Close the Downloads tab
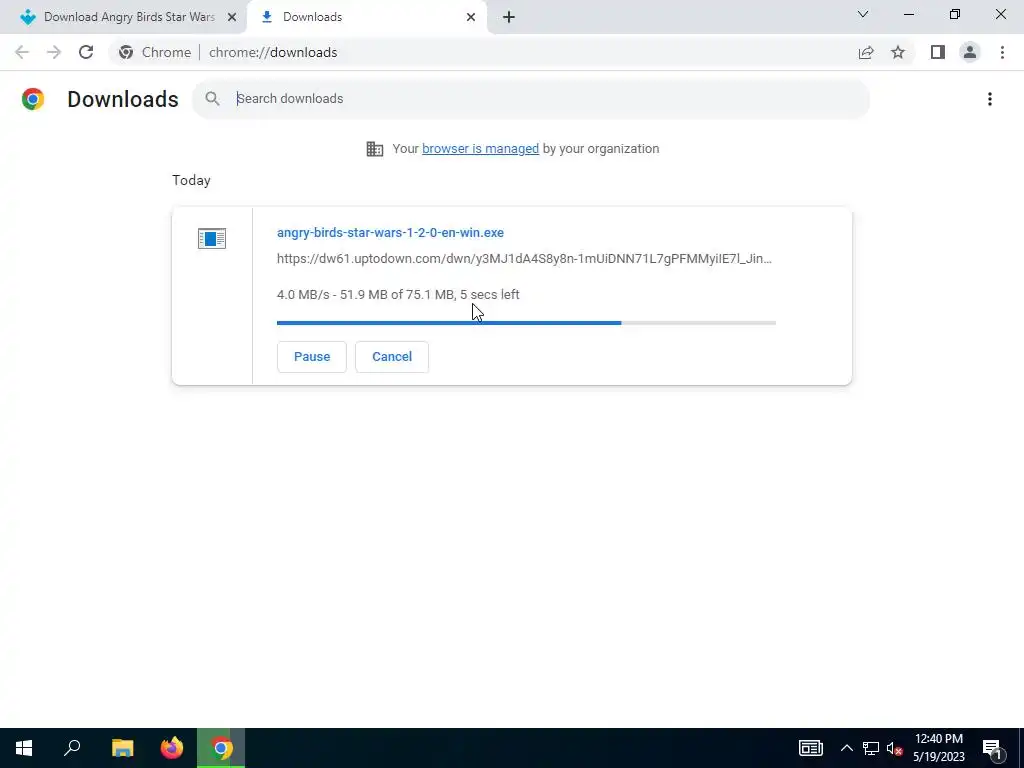The width and height of the screenshot is (1024, 768). (471, 17)
